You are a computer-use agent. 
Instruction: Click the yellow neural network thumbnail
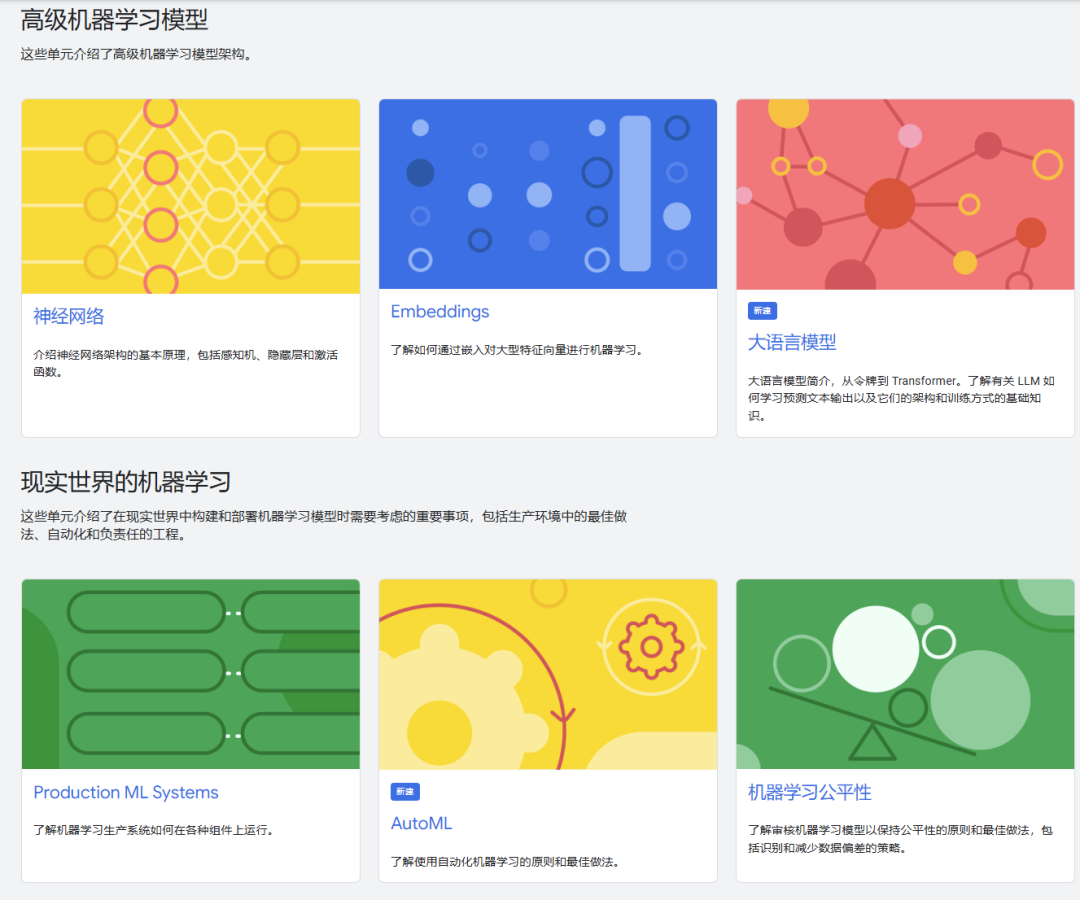coord(191,196)
